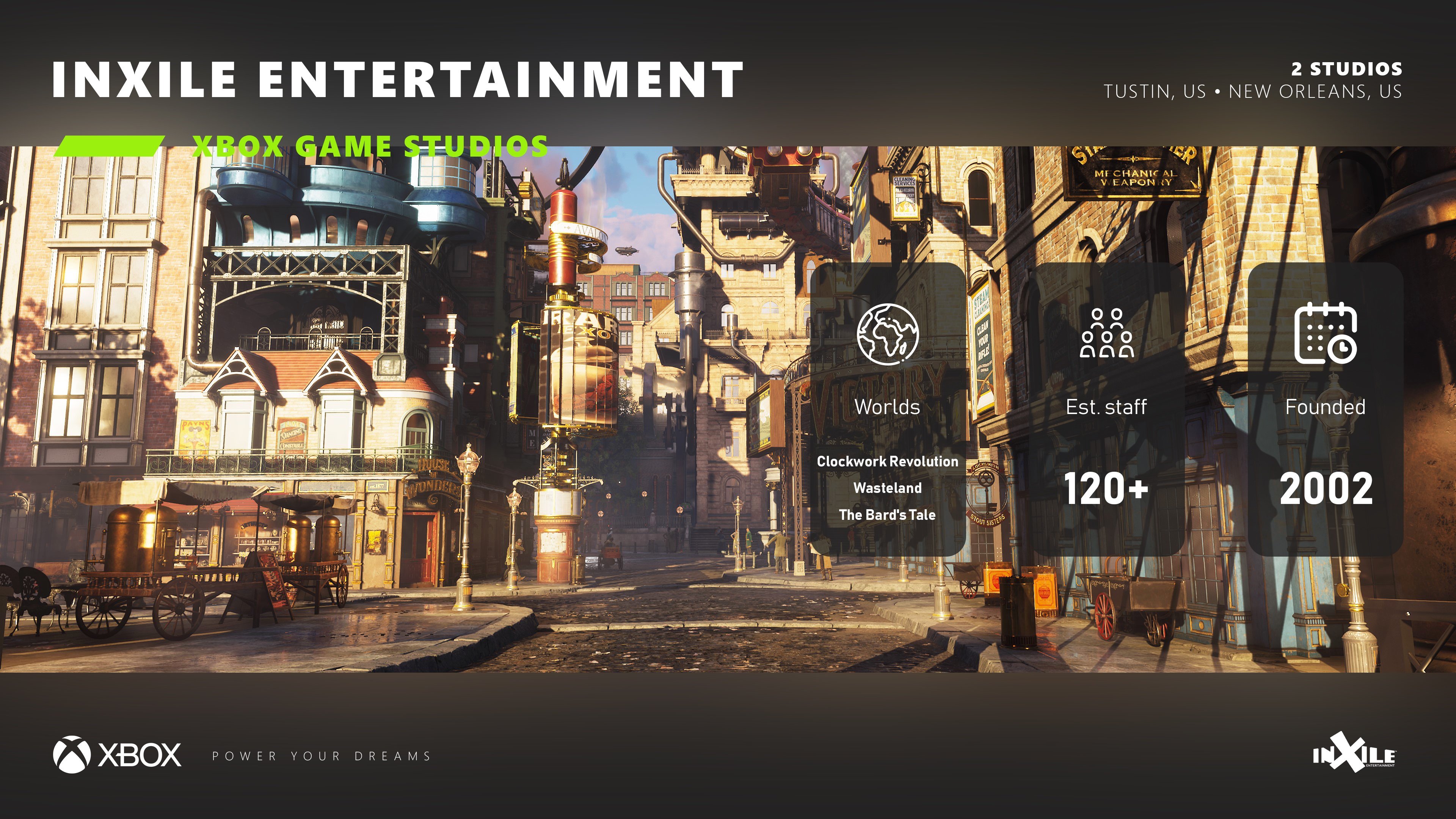Screen dimensions: 1456x819
Task: Click the Power Your Dreams tagline
Action: (322, 756)
